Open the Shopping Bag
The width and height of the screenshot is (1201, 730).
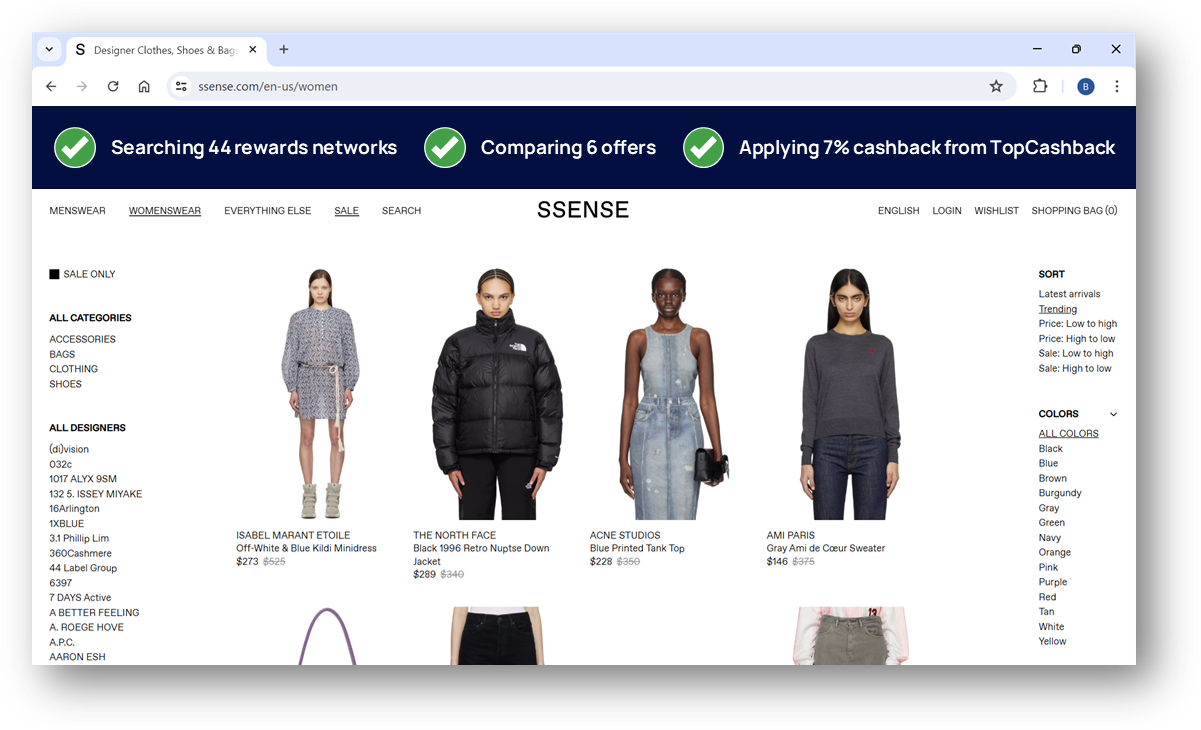click(x=1074, y=211)
